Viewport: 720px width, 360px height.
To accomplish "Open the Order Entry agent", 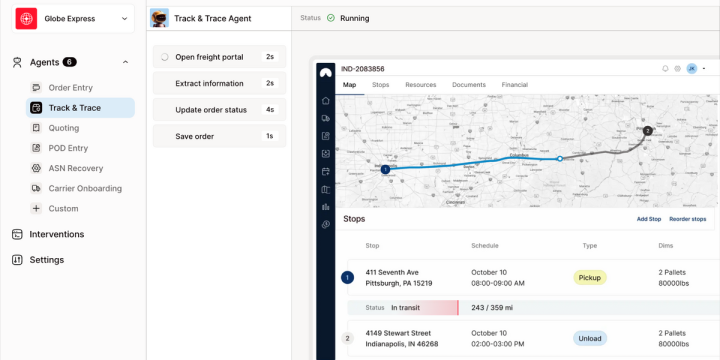I will 70,88.
